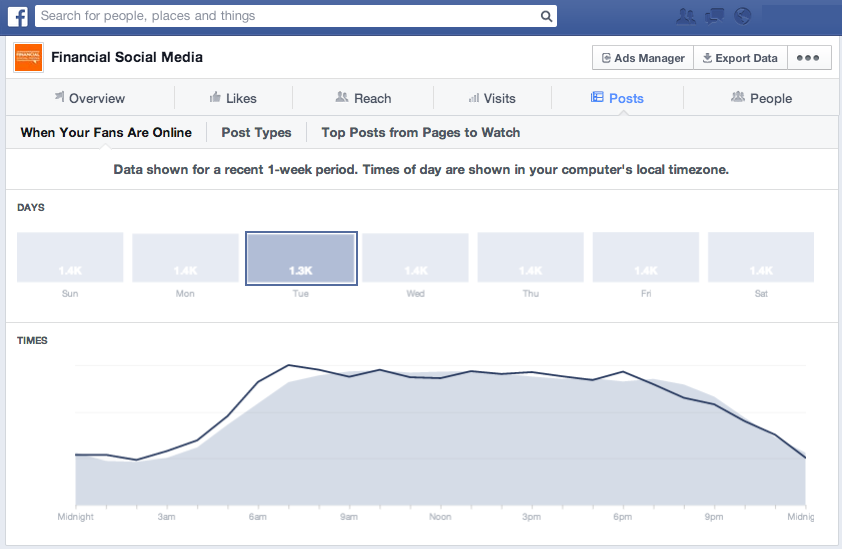Switch to the Visits tab
The height and width of the screenshot is (549, 842).
pyautogui.click(x=492, y=98)
